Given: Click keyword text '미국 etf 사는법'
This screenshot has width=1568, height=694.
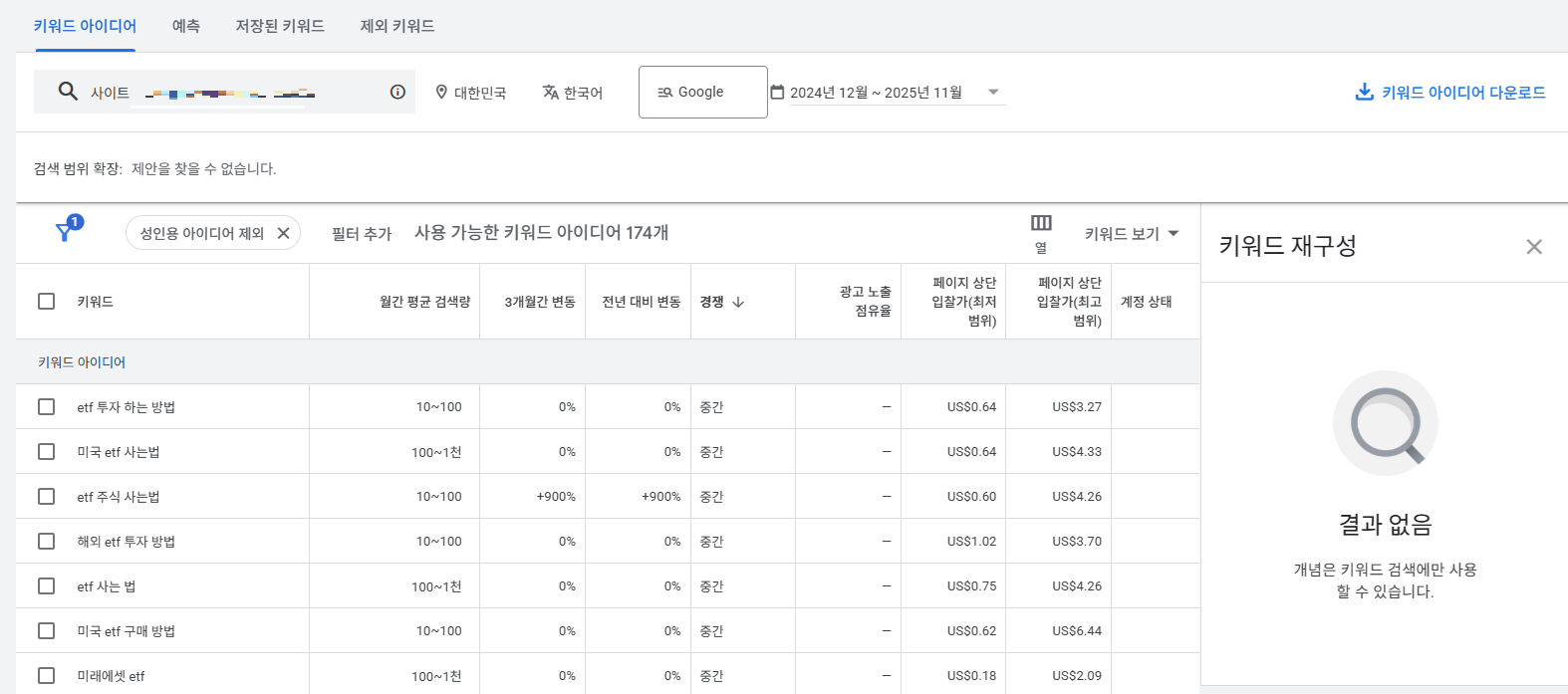Looking at the screenshot, I should pyautogui.click(x=118, y=451).
